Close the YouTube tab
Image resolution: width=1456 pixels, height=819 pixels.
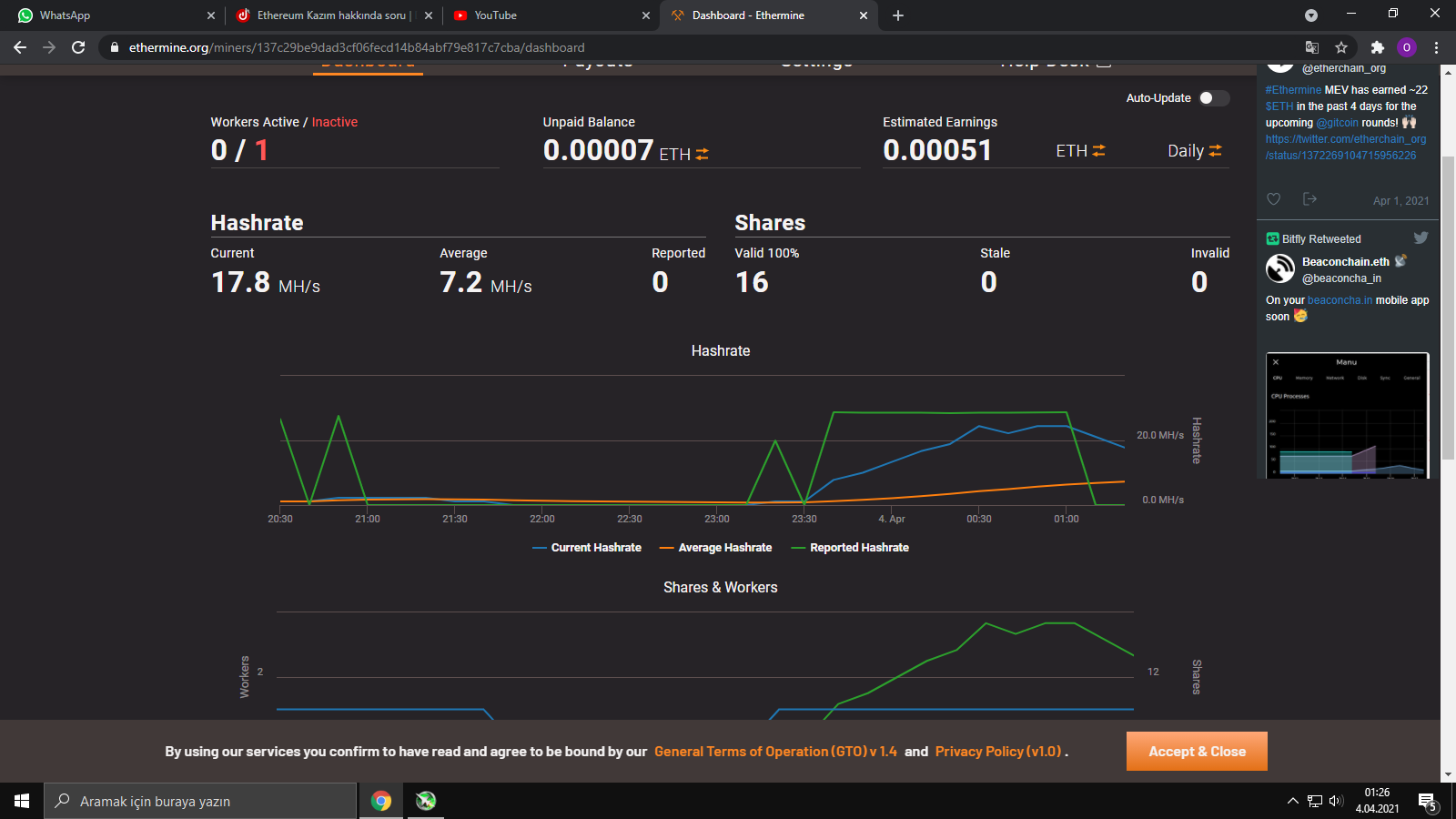646,15
